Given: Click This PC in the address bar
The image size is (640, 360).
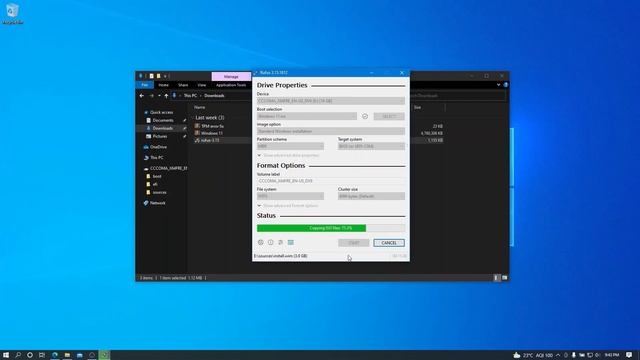Looking at the screenshot, I should [190, 96].
